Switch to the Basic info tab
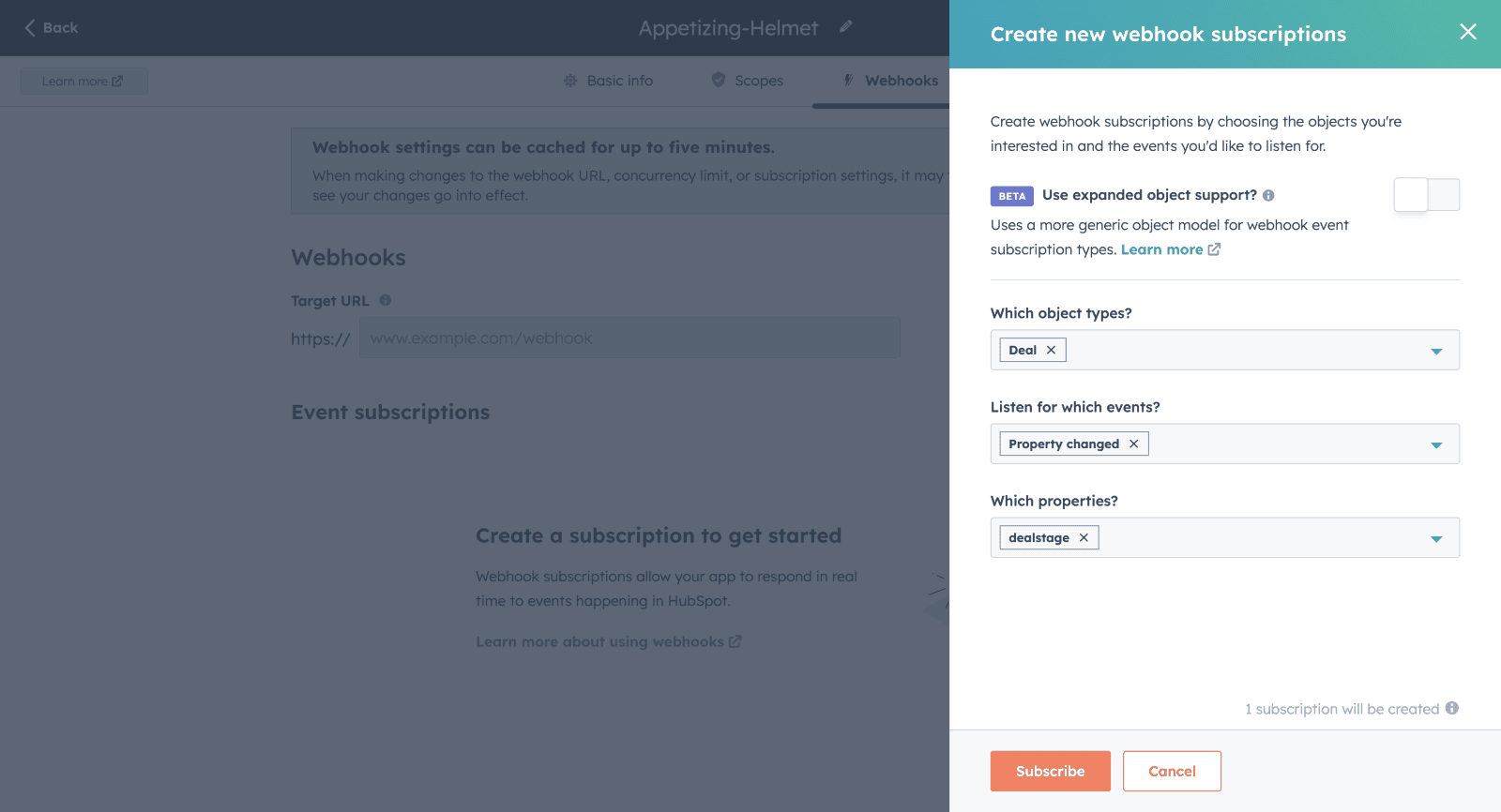 tap(608, 81)
